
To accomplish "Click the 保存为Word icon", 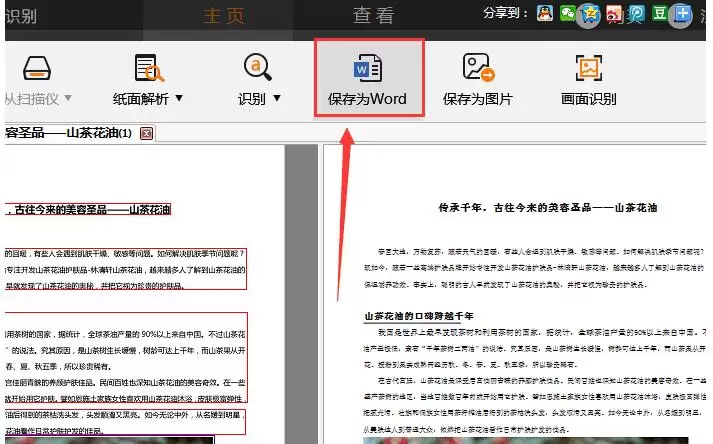I will (367, 68).
